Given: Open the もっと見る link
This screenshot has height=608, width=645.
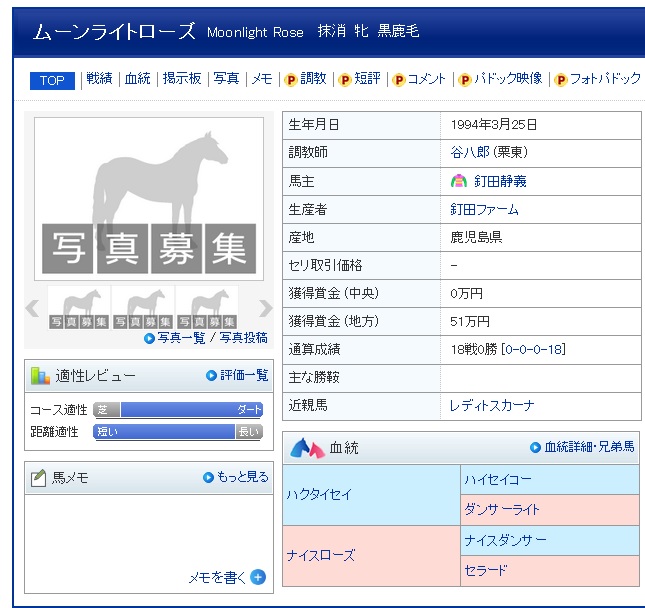Looking at the screenshot, I should click(243, 477).
